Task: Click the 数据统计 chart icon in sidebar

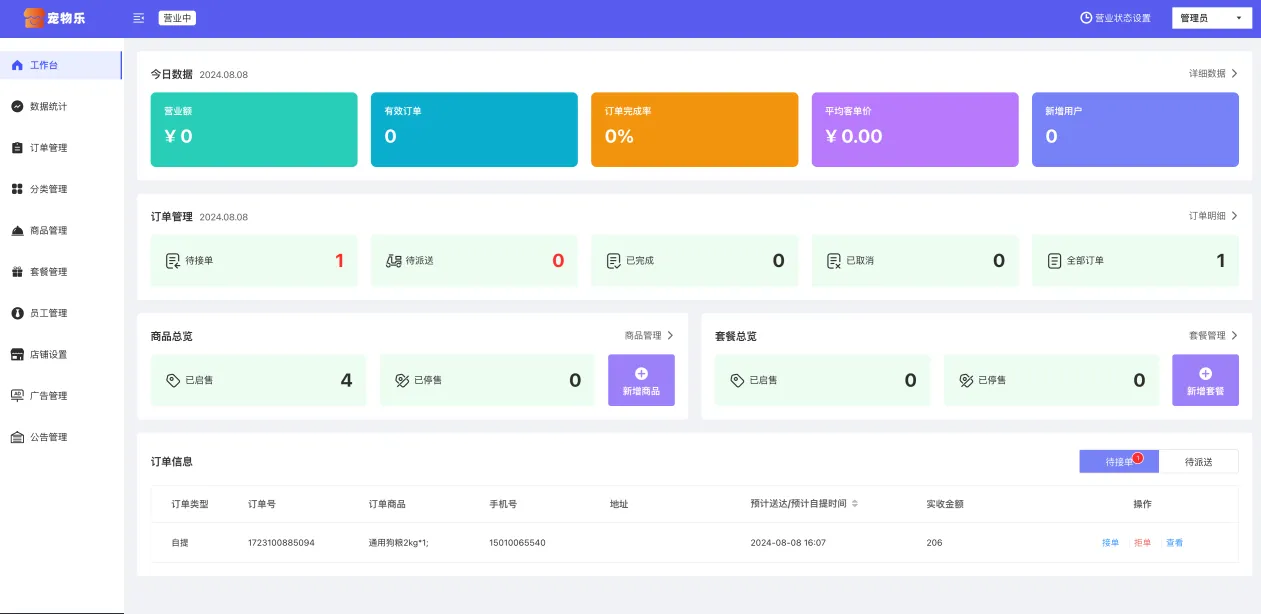Action: click(x=17, y=106)
